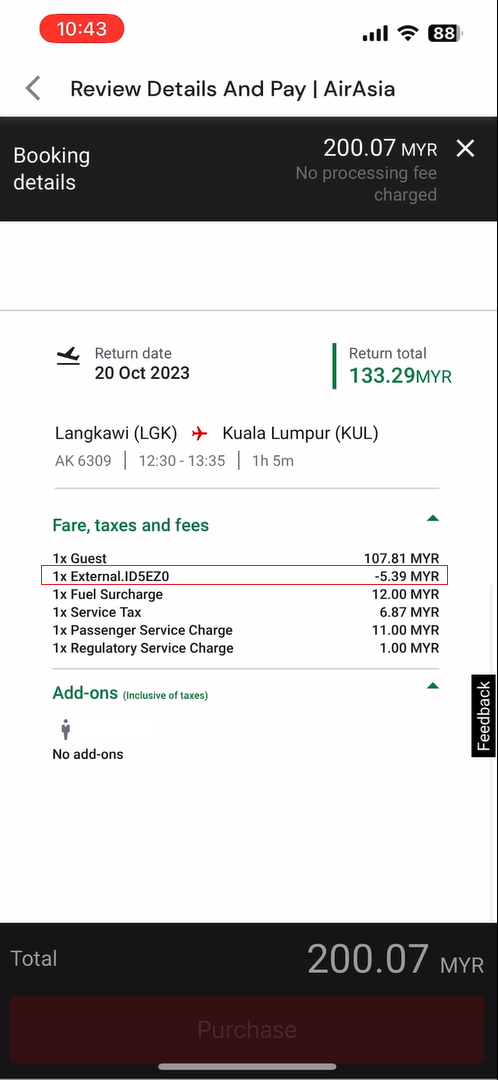Viewport: 498px width, 1080px height.
Task: Tap the red airplane route icon
Action: click(x=200, y=433)
